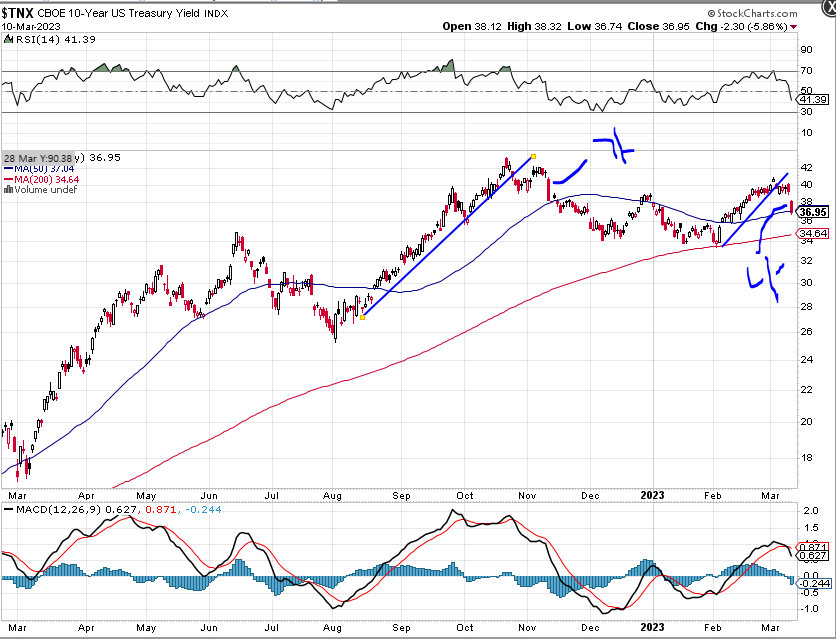
Task: Select the yellow trendline handle near mid-August
Action: click(x=363, y=318)
